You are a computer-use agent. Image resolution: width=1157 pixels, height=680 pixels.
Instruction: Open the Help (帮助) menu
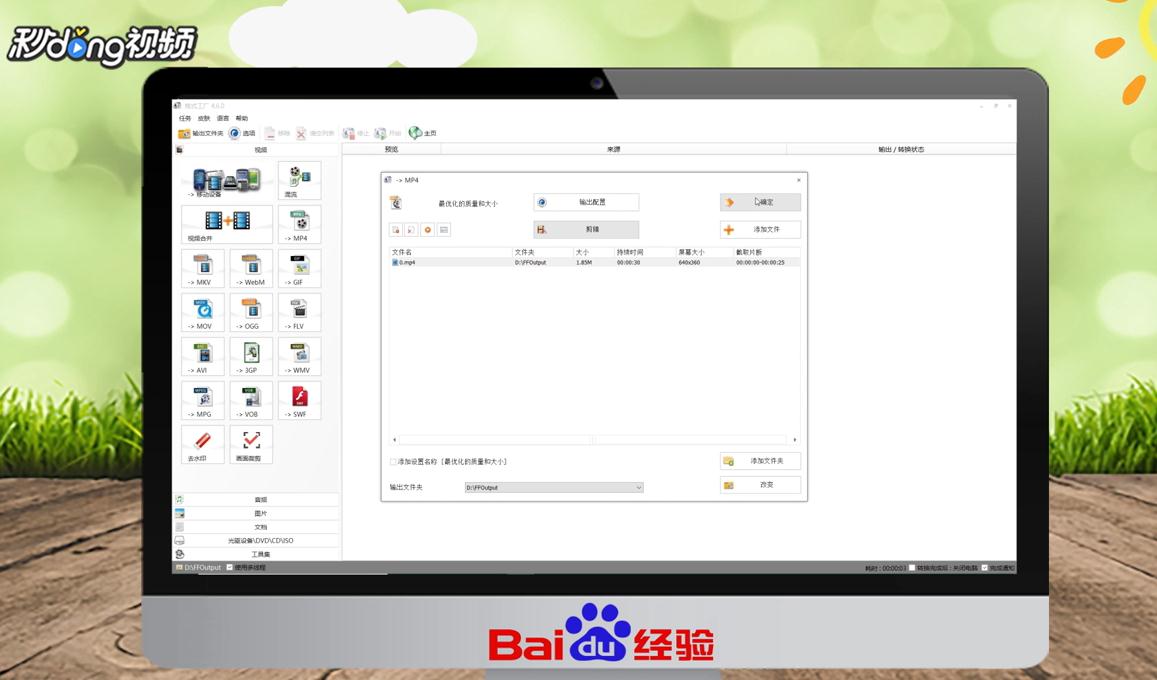click(x=242, y=118)
